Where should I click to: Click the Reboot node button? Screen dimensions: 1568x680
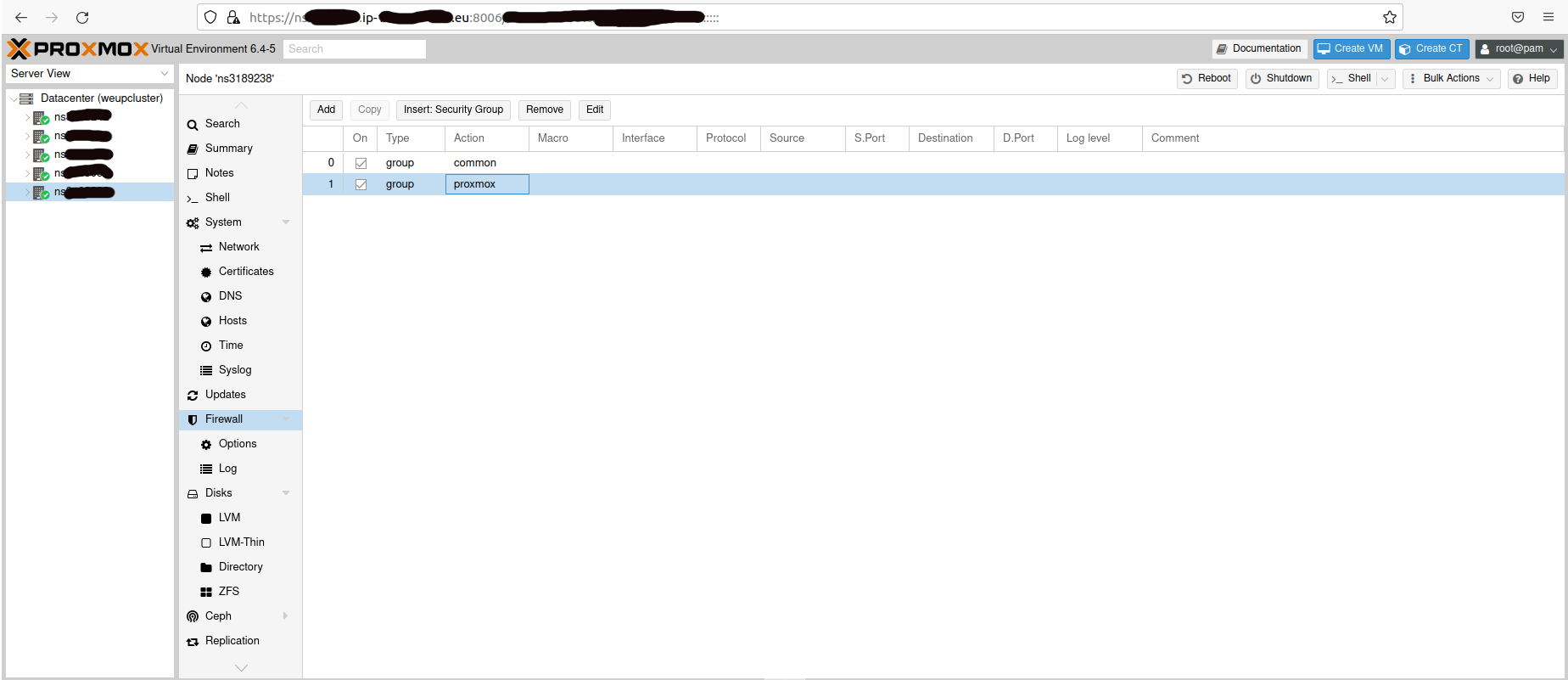click(1207, 78)
